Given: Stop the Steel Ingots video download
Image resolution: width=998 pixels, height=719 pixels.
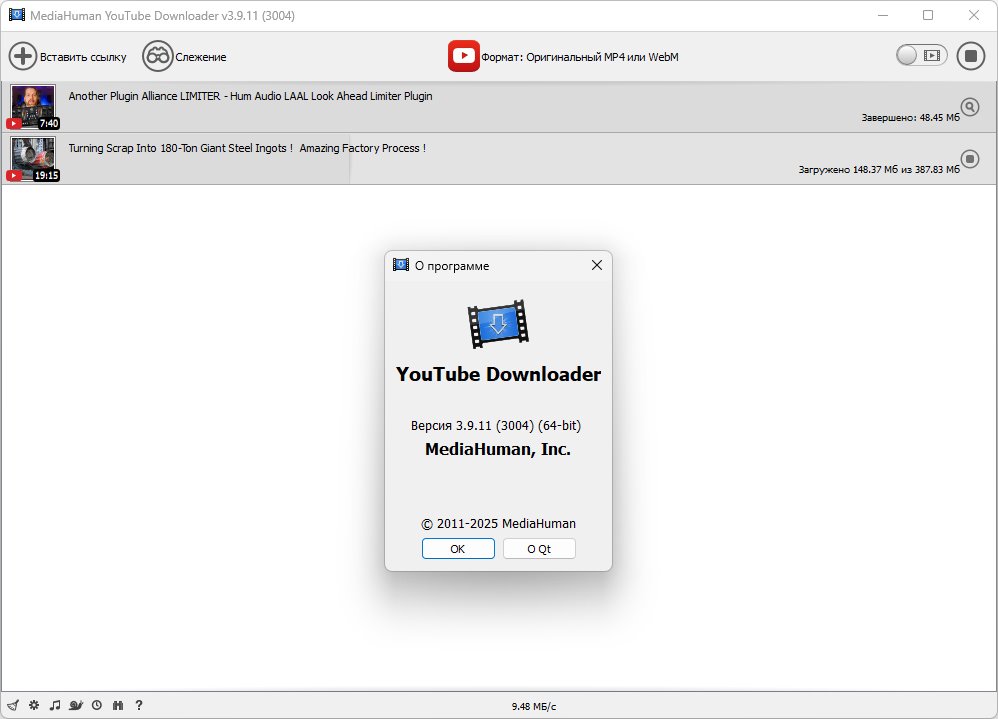Looking at the screenshot, I should 969,158.
